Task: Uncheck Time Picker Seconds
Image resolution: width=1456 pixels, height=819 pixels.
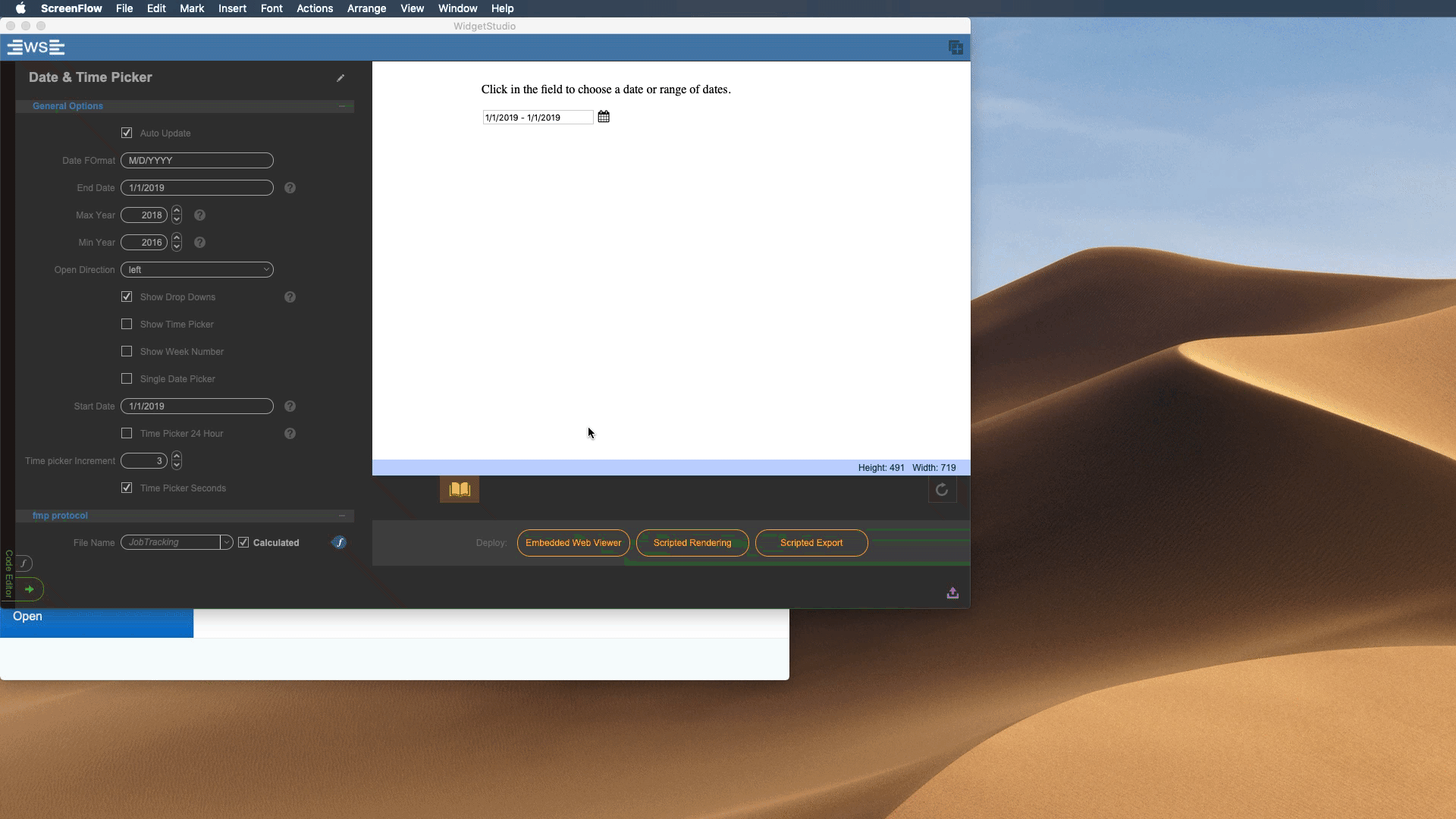Action: click(127, 488)
